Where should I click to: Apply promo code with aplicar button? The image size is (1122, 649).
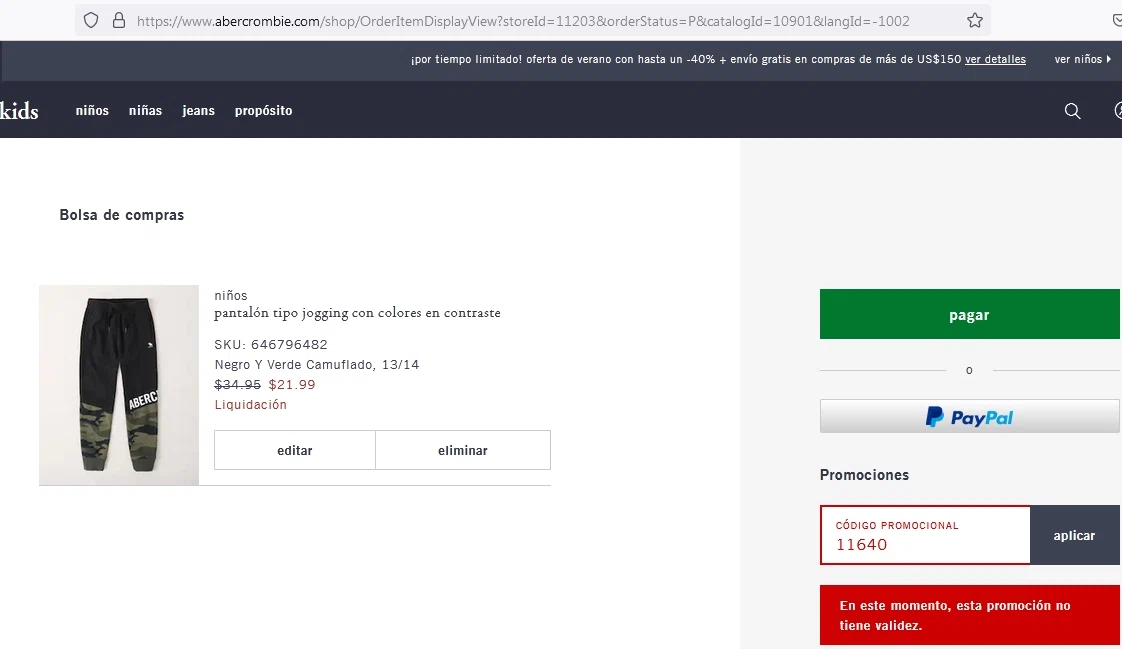click(x=1074, y=535)
